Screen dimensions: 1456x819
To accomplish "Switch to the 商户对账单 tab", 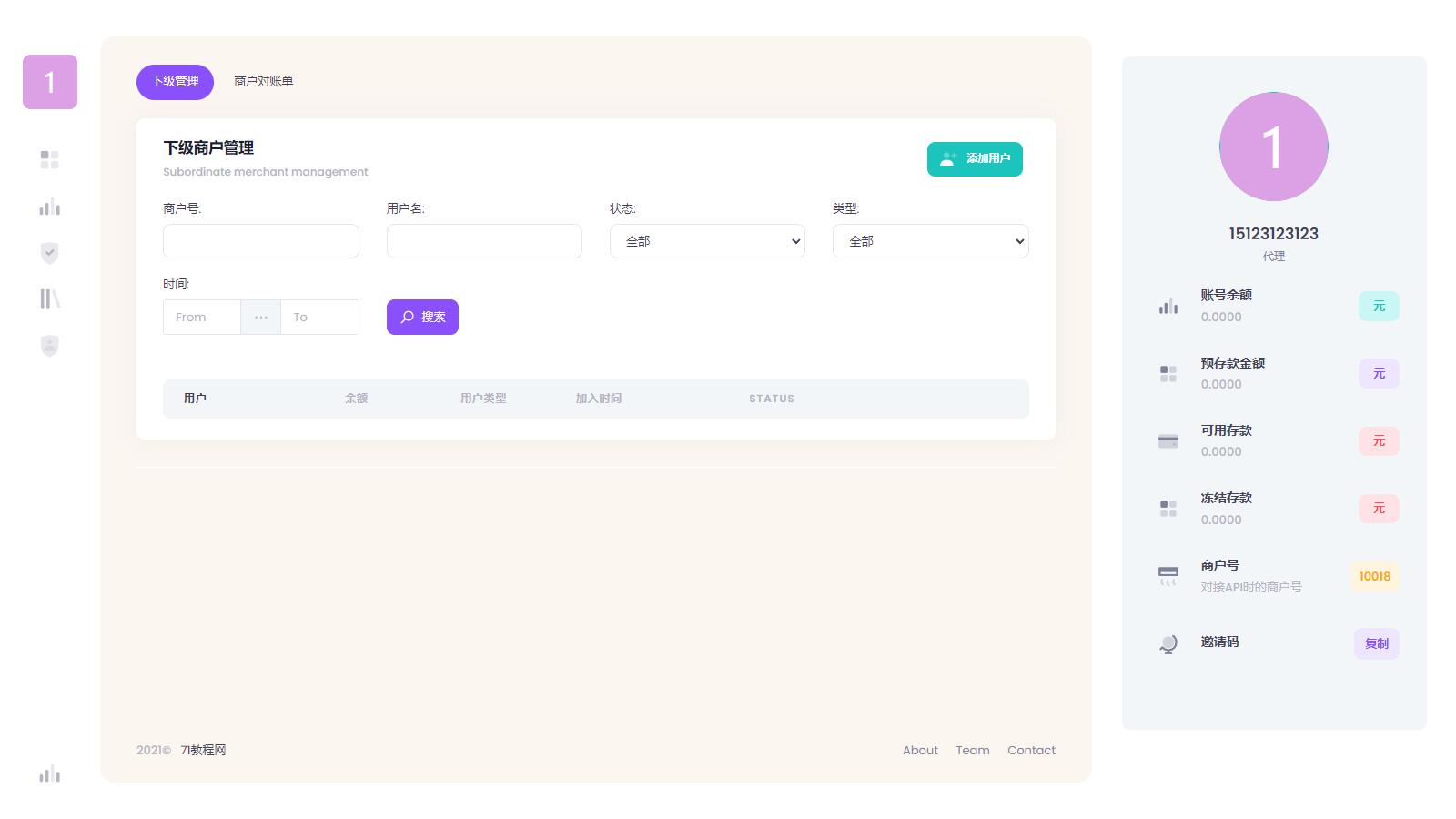I will coord(264,82).
